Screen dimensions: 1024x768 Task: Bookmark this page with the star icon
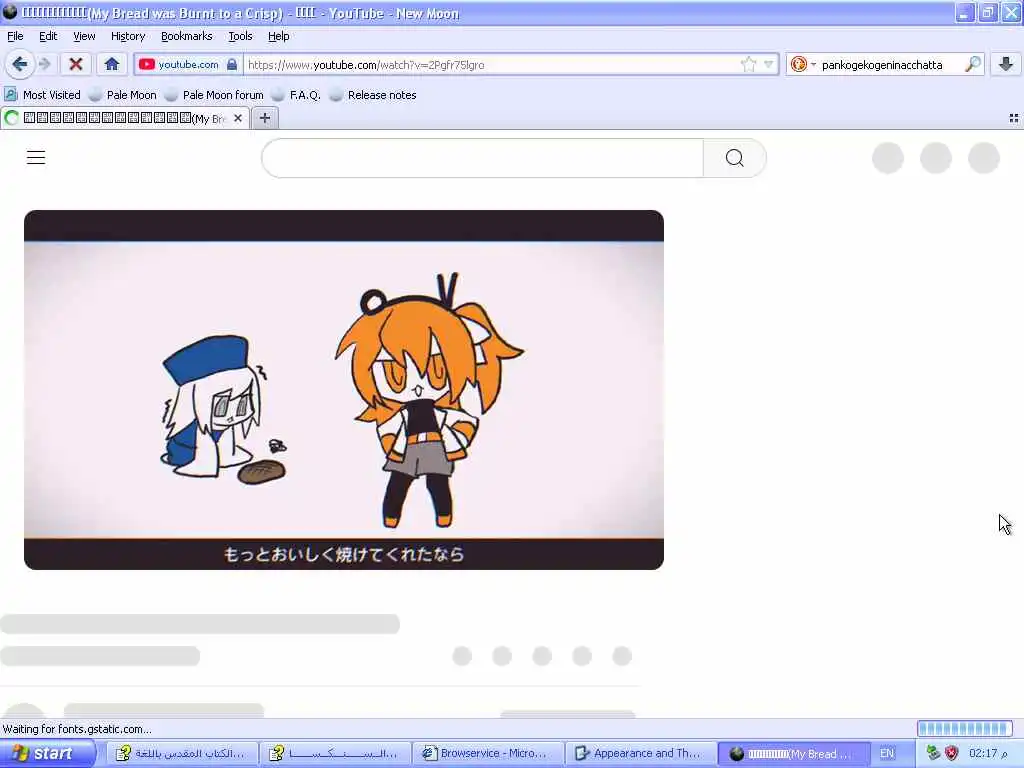pos(748,64)
